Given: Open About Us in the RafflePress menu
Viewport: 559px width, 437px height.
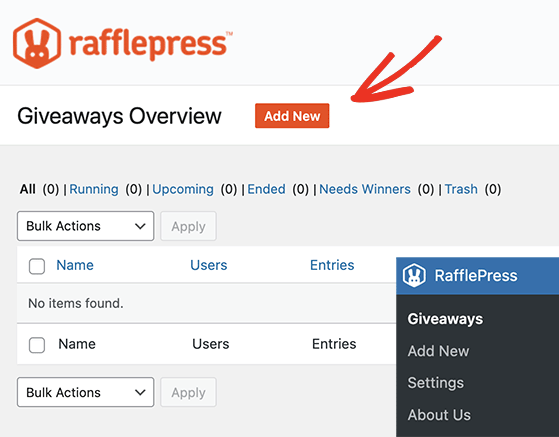Looking at the screenshot, I should [x=439, y=415].
